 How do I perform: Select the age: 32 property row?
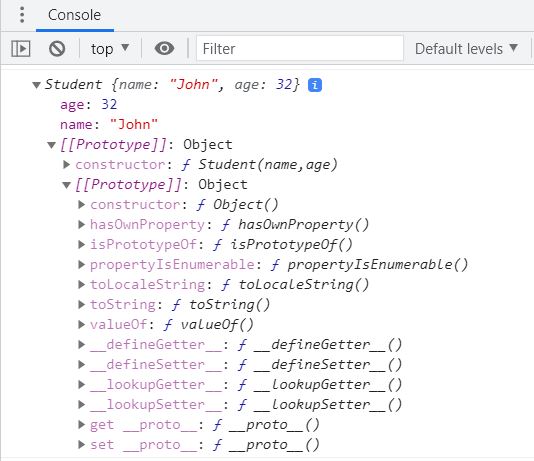point(89,105)
